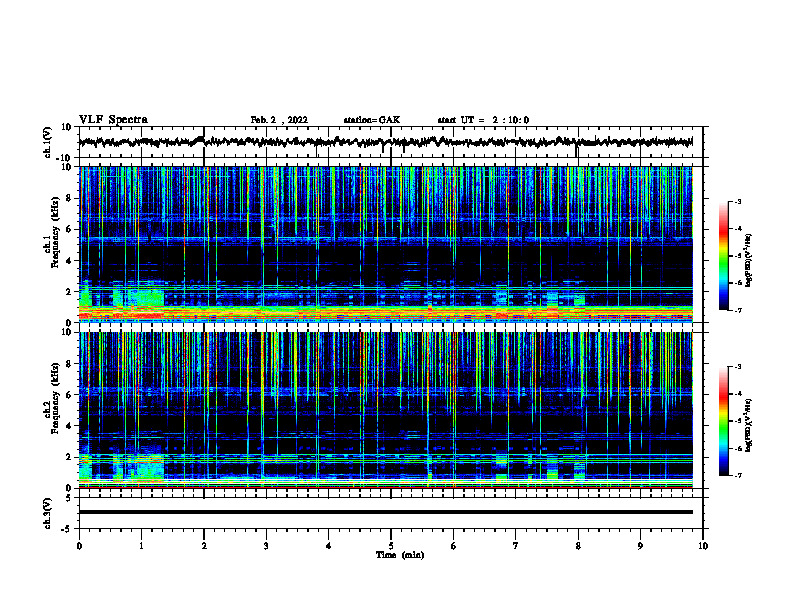The width and height of the screenshot is (792, 612).
Task: Click the "-3" label on ch.2 colorbar
Action: (737, 367)
